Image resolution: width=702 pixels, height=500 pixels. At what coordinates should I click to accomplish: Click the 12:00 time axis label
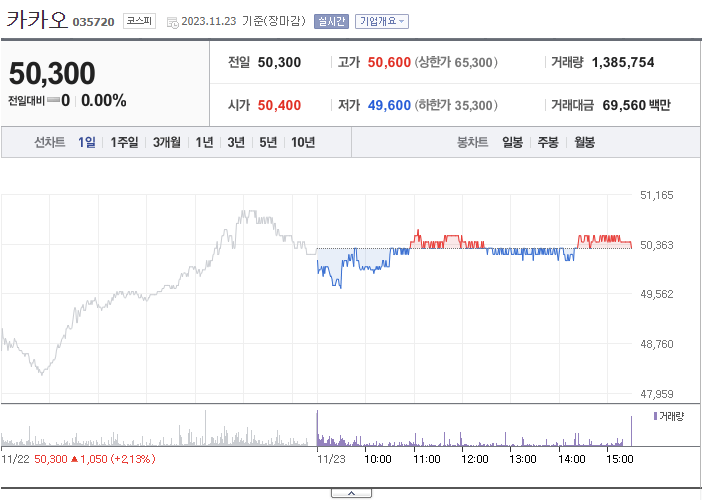click(x=475, y=459)
